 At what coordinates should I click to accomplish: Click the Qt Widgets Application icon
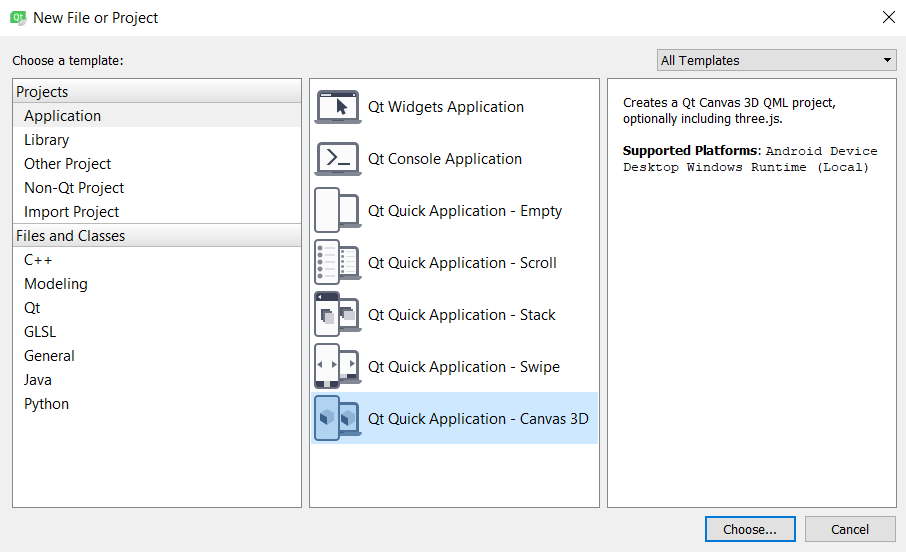pyautogui.click(x=338, y=107)
